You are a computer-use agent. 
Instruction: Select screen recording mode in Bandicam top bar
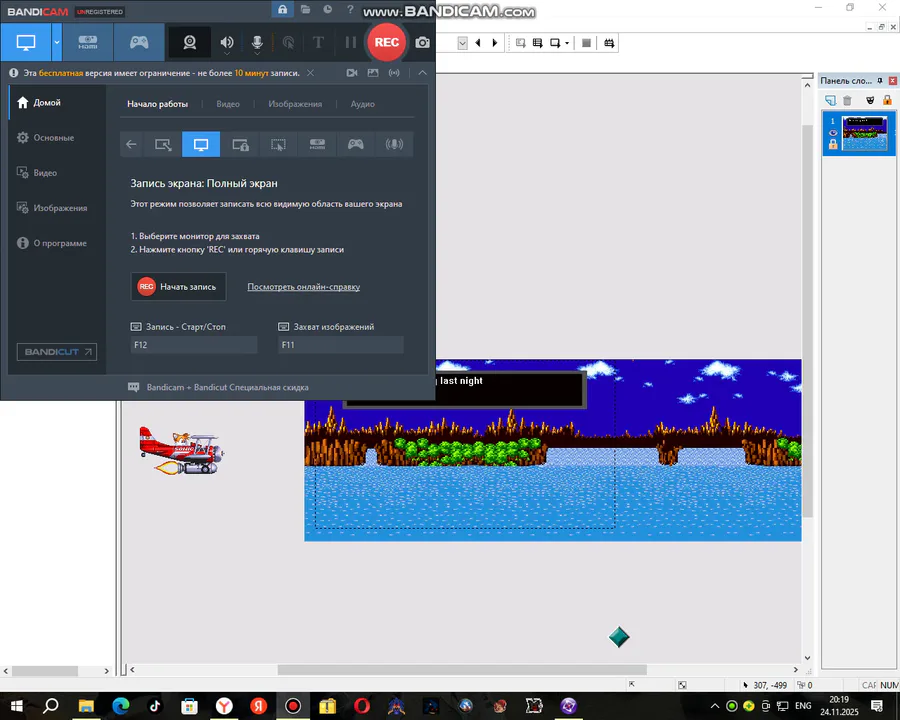pos(26,42)
